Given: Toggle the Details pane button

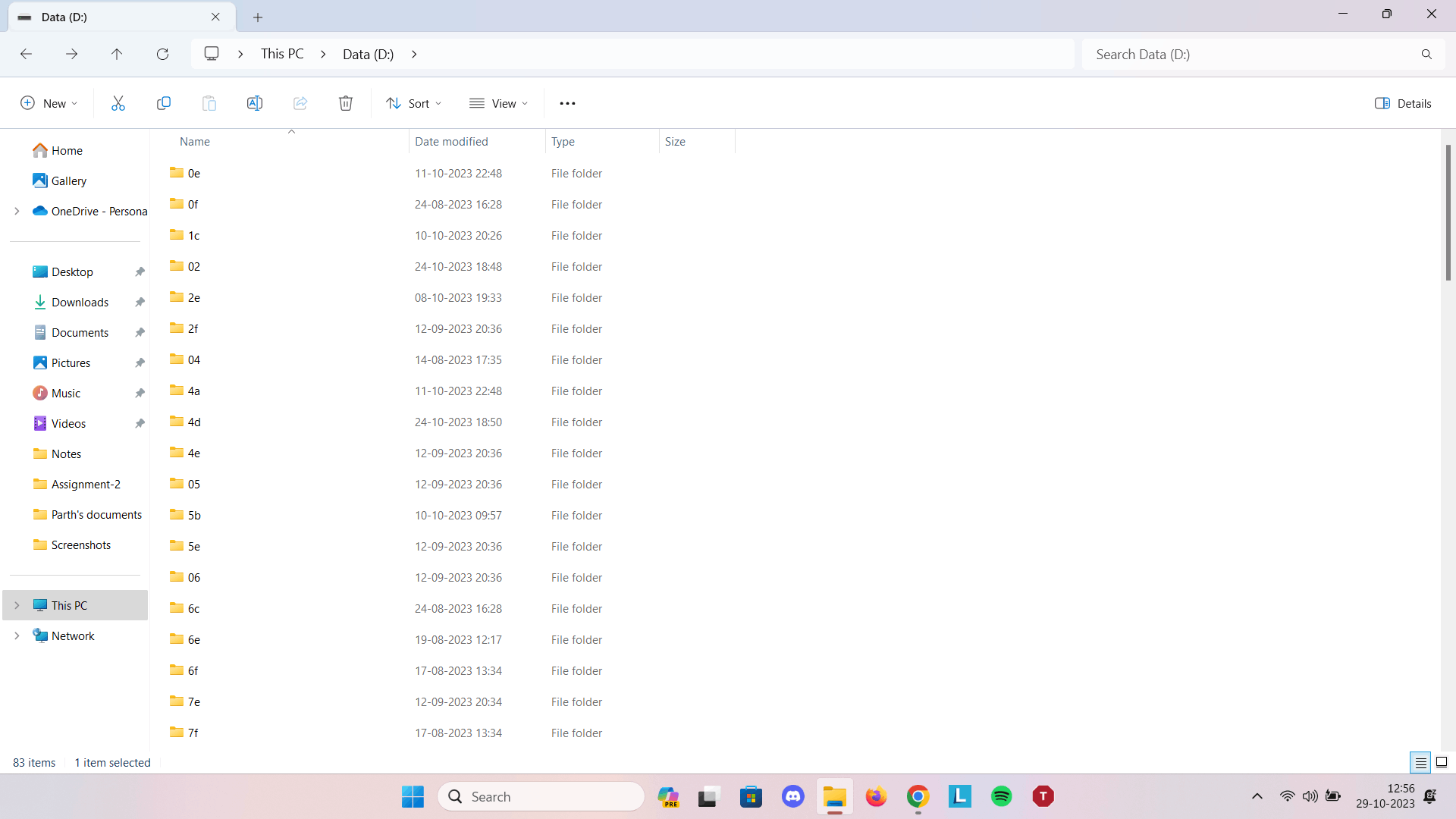Looking at the screenshot, I should pyautogui.click(x=1403, y=103).
